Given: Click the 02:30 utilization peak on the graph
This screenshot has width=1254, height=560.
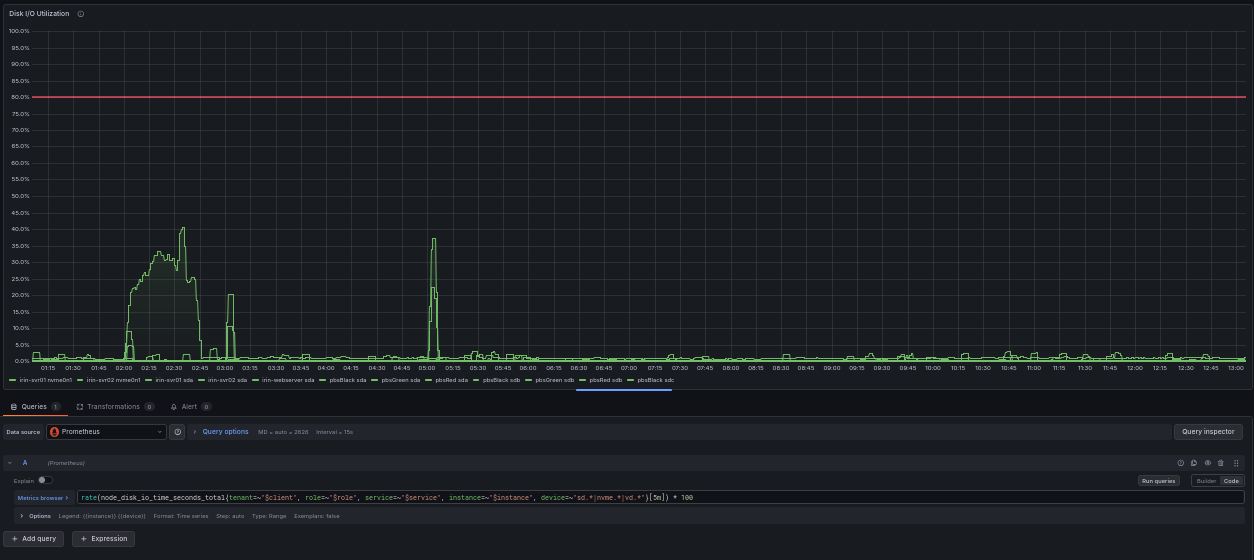Looking at the screenshot, I should coord(182,228).
